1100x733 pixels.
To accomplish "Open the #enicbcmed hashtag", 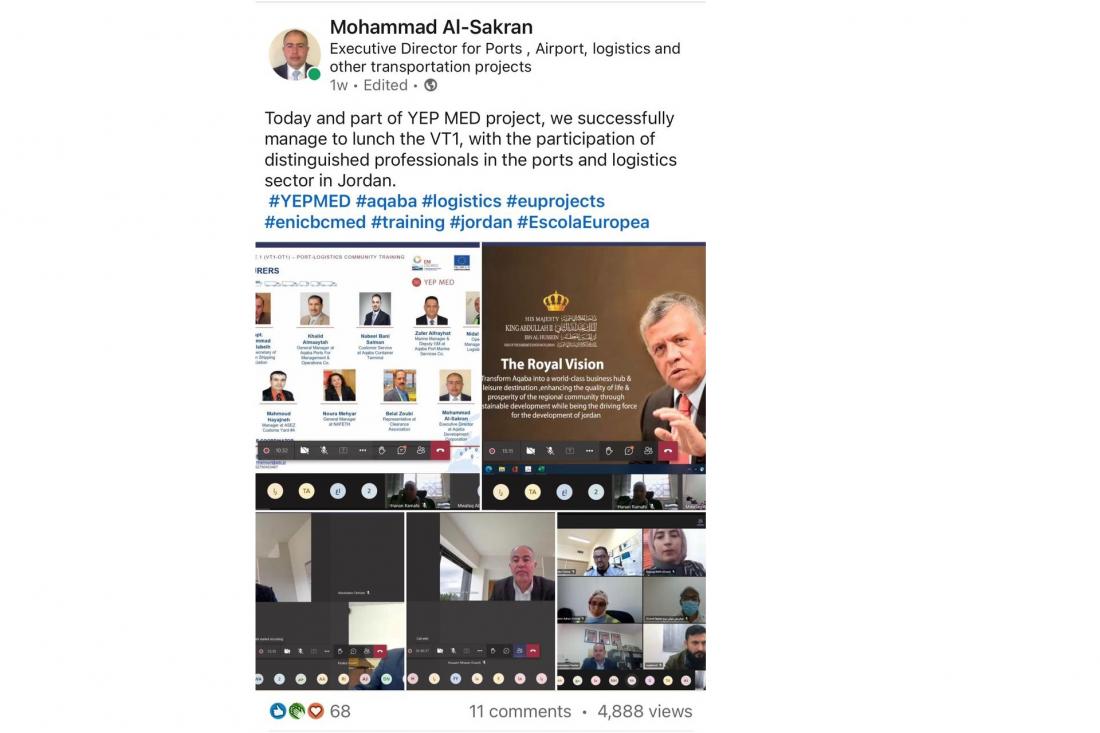I will [315, 222].
